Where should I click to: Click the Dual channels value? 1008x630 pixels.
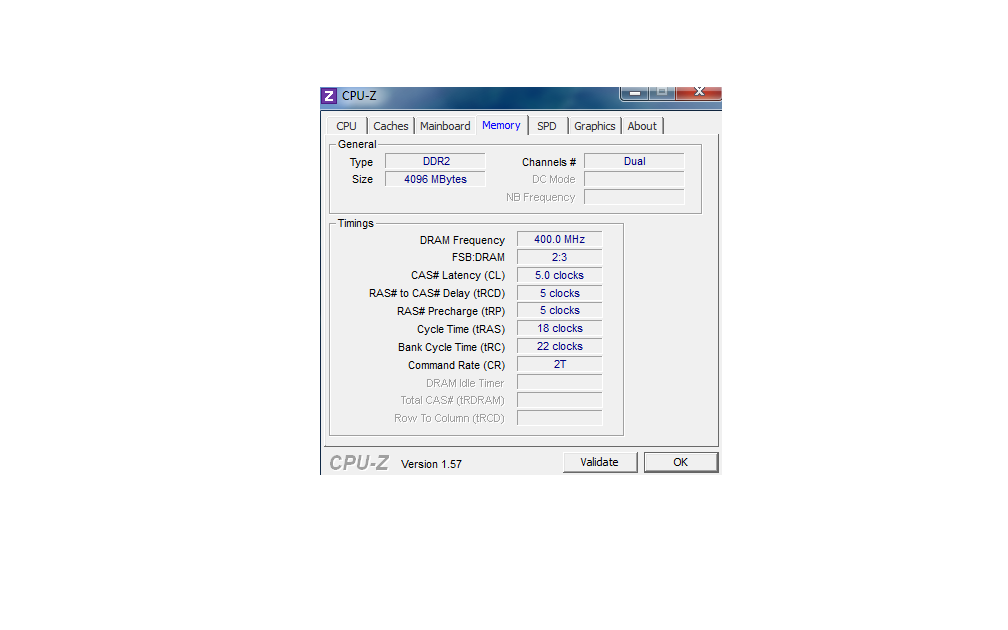click(634, 161)
